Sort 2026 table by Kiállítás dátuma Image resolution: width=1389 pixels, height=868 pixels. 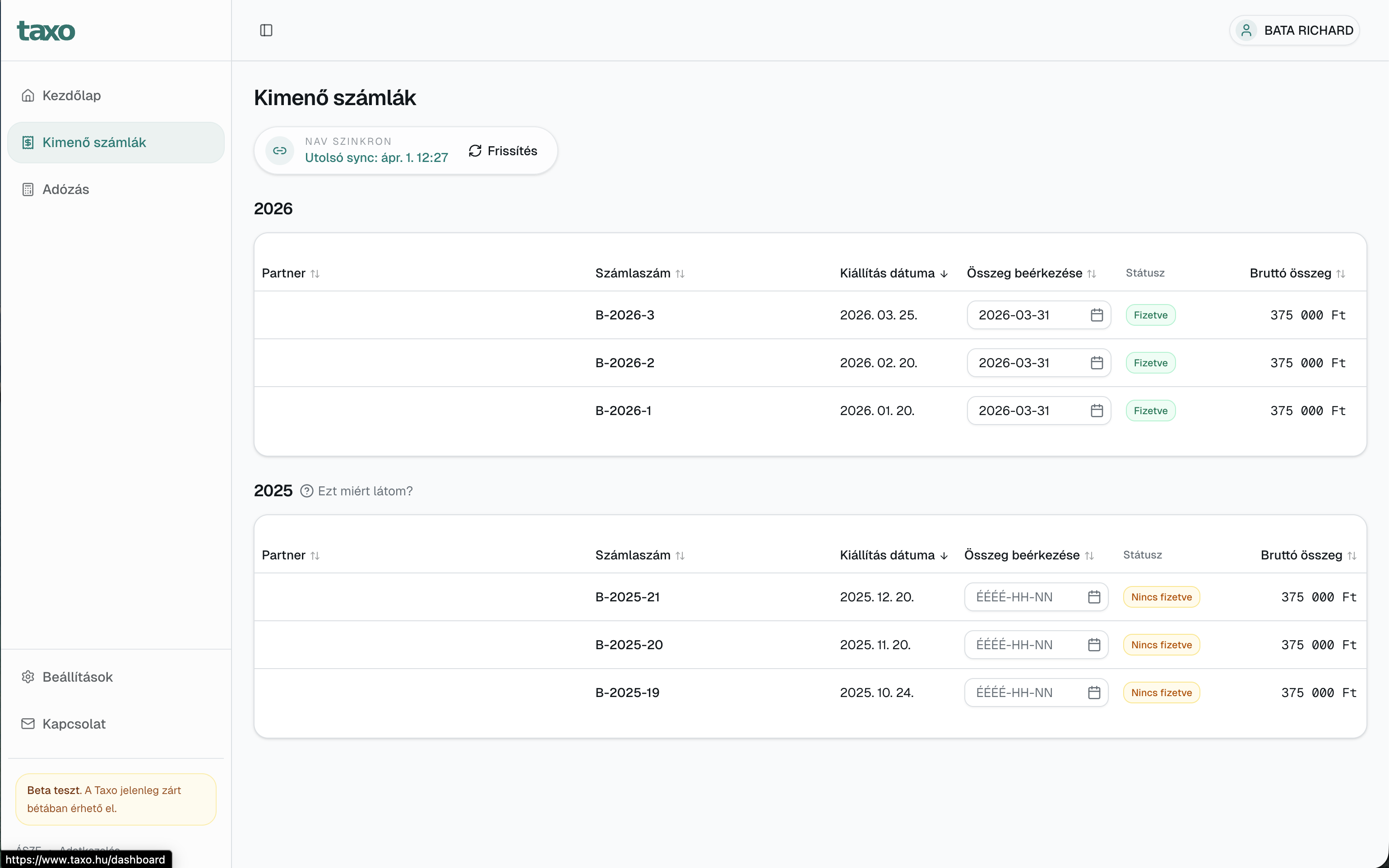tap(893, 273)
